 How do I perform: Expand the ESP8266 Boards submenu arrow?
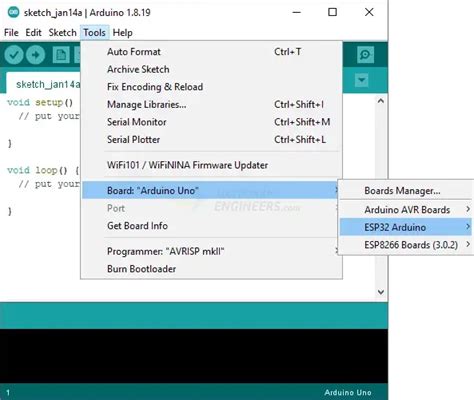(x=468, y=244)
